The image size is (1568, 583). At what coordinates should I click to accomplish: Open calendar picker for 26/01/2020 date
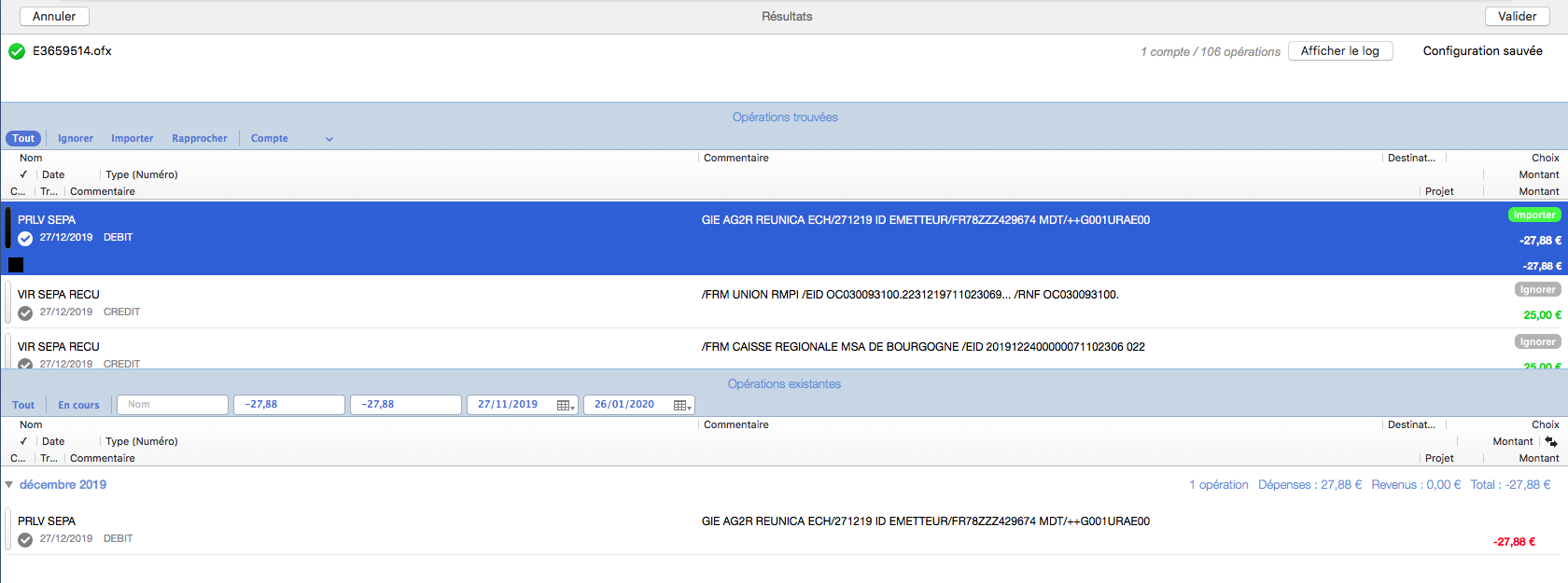682,405
